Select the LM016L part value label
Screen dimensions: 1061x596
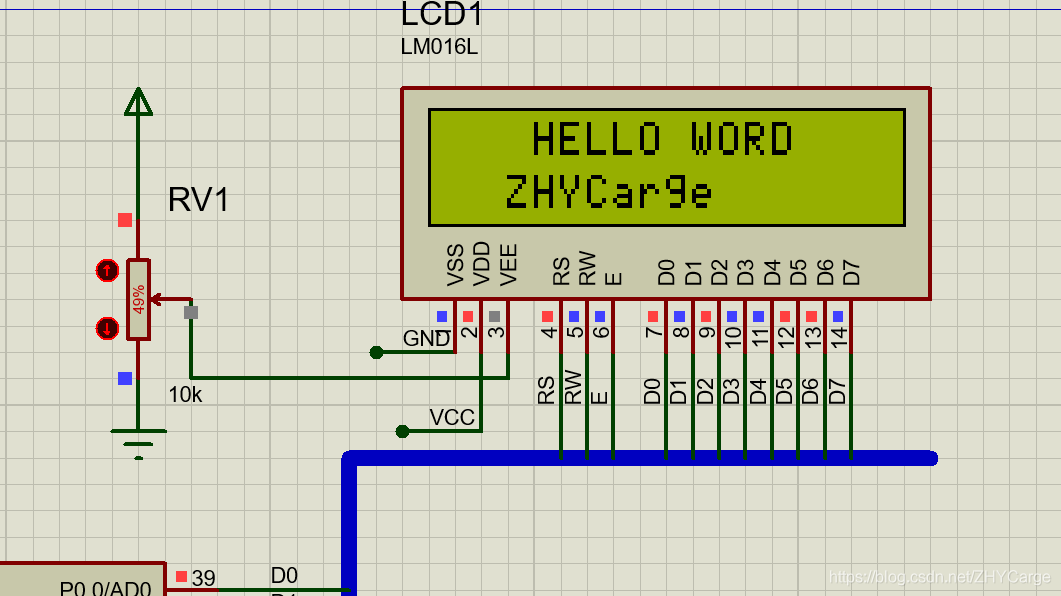coord(439,47)
